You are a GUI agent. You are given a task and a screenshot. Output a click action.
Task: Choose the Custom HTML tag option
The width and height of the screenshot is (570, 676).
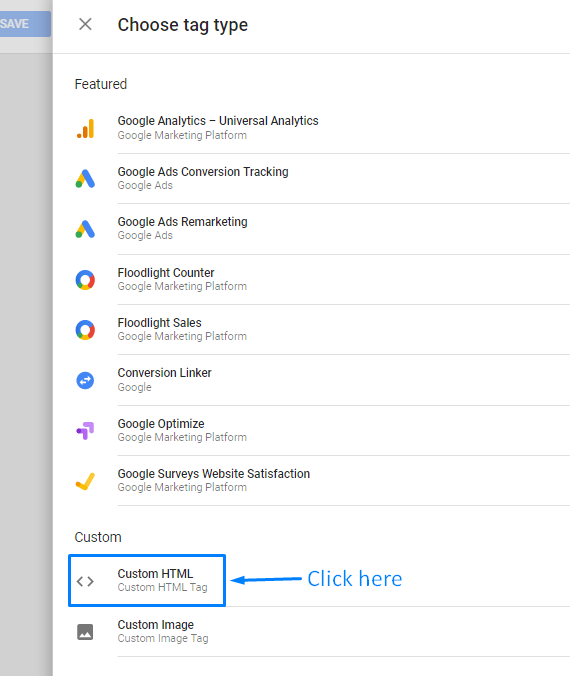pyautogui.click(x=147, y=580)
